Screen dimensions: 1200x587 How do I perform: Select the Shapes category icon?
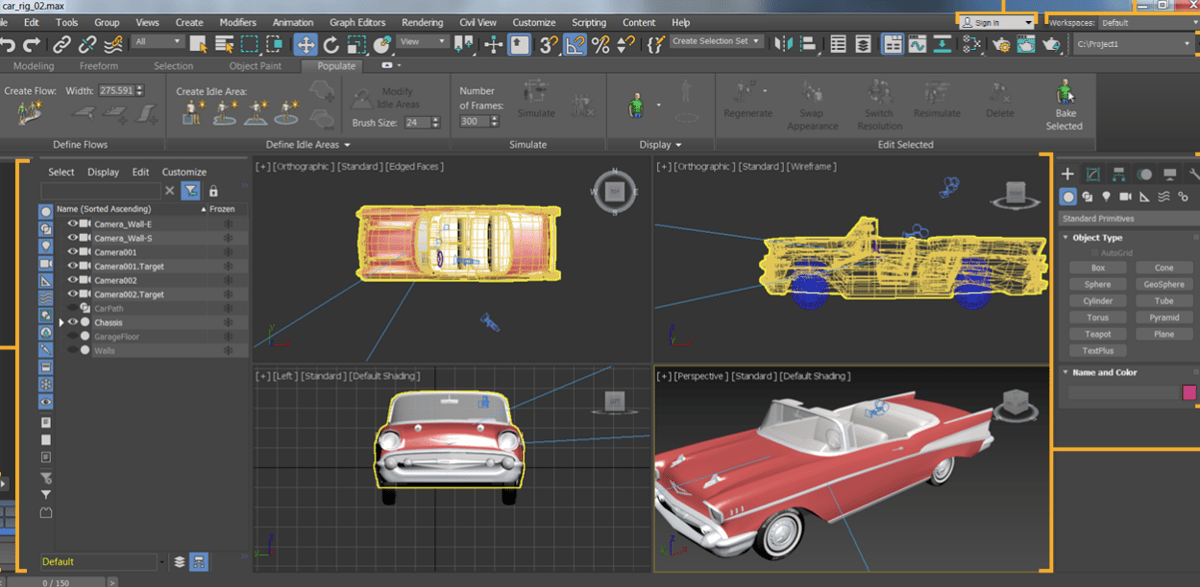[1088, 197]
